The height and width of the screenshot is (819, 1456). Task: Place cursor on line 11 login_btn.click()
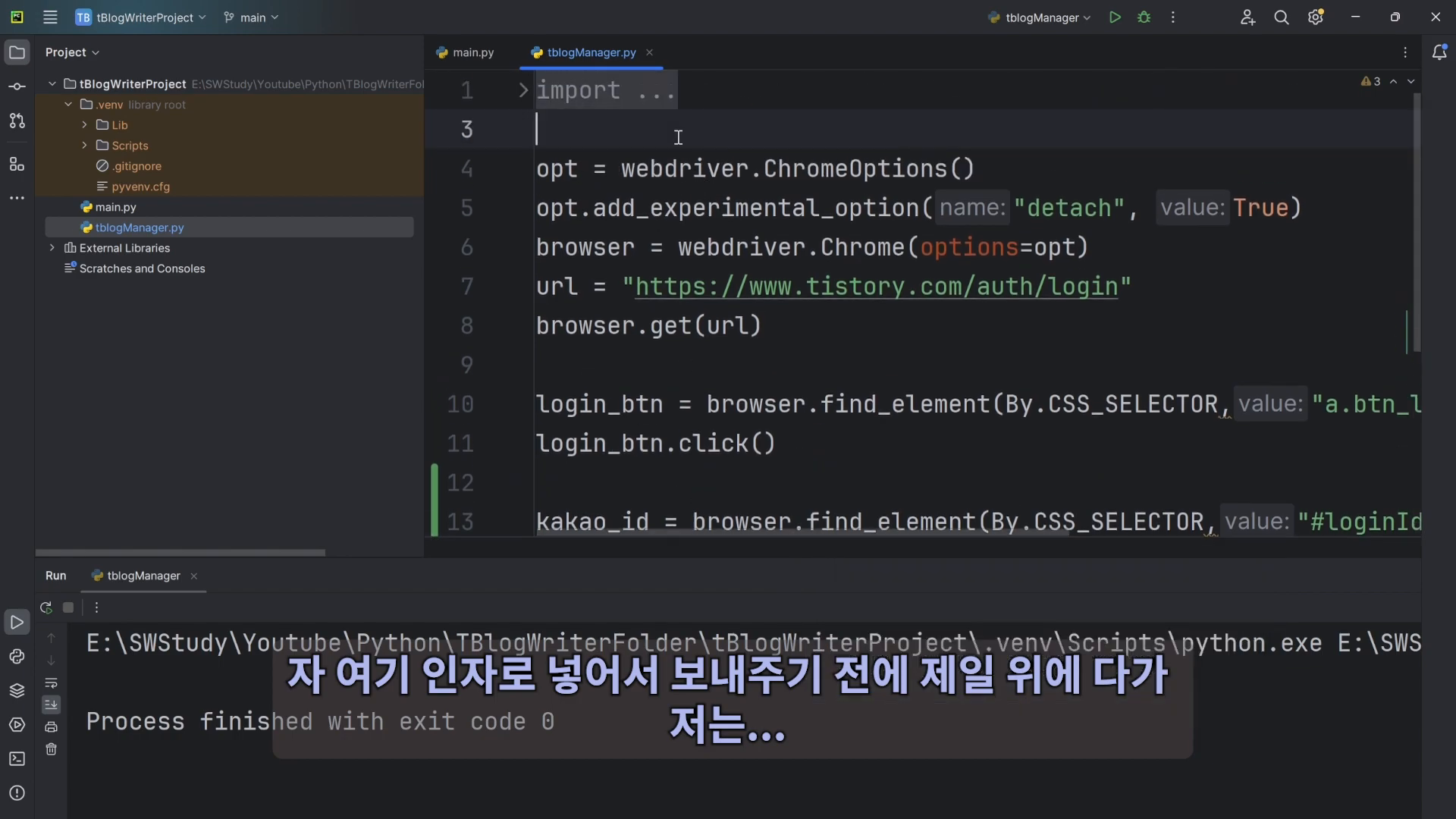pyautogui.click(x=655, y=444)
